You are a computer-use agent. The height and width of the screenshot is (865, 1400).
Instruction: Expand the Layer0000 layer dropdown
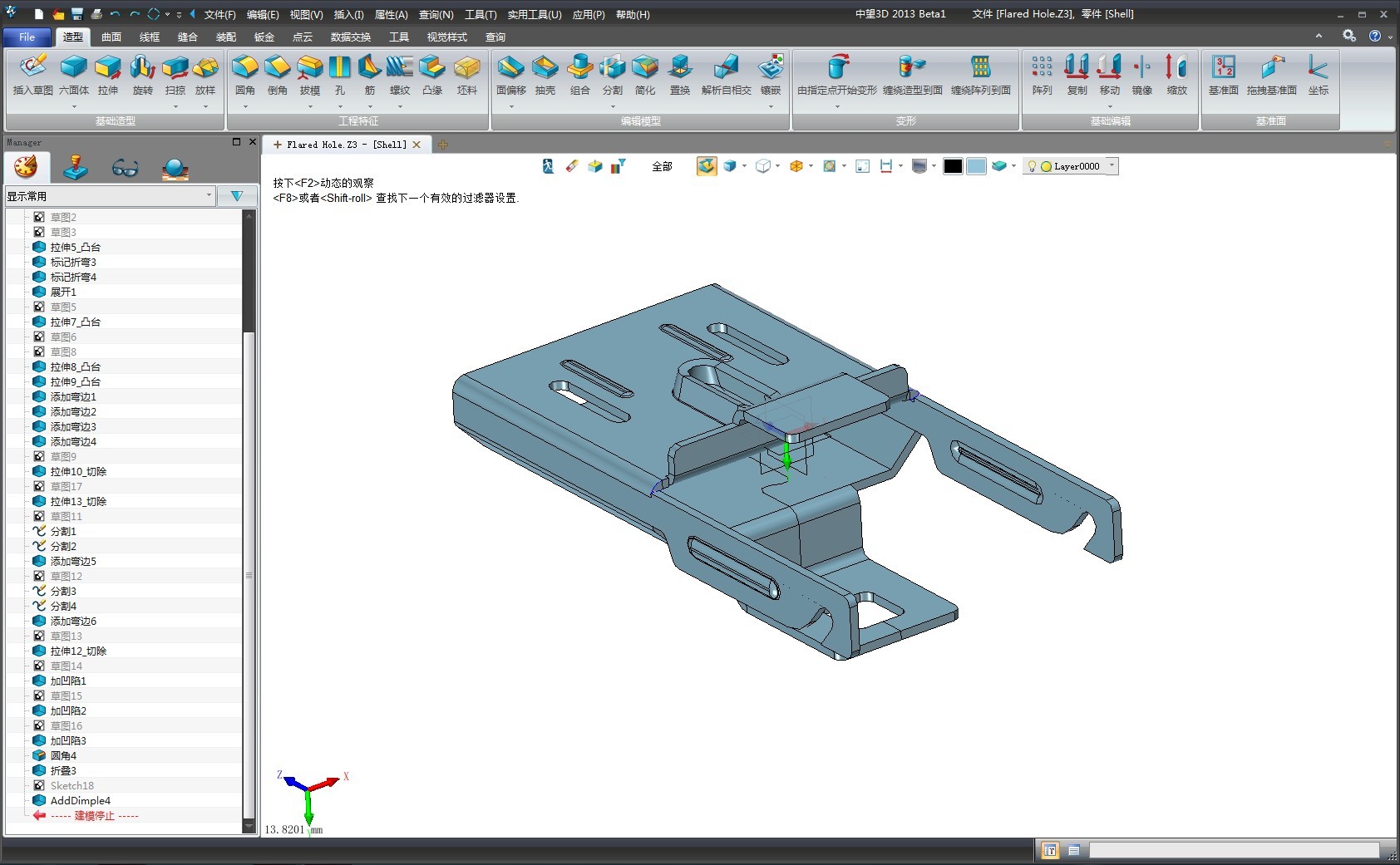point(1112,166)
